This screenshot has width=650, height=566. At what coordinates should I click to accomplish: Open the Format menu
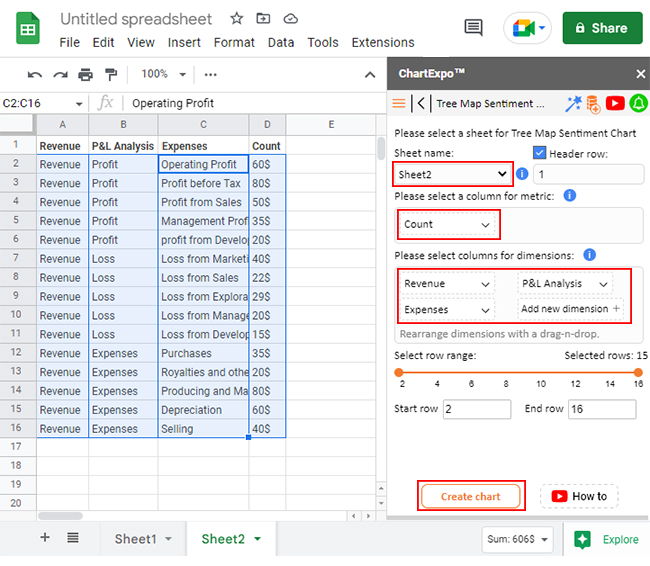click(234, 42)
